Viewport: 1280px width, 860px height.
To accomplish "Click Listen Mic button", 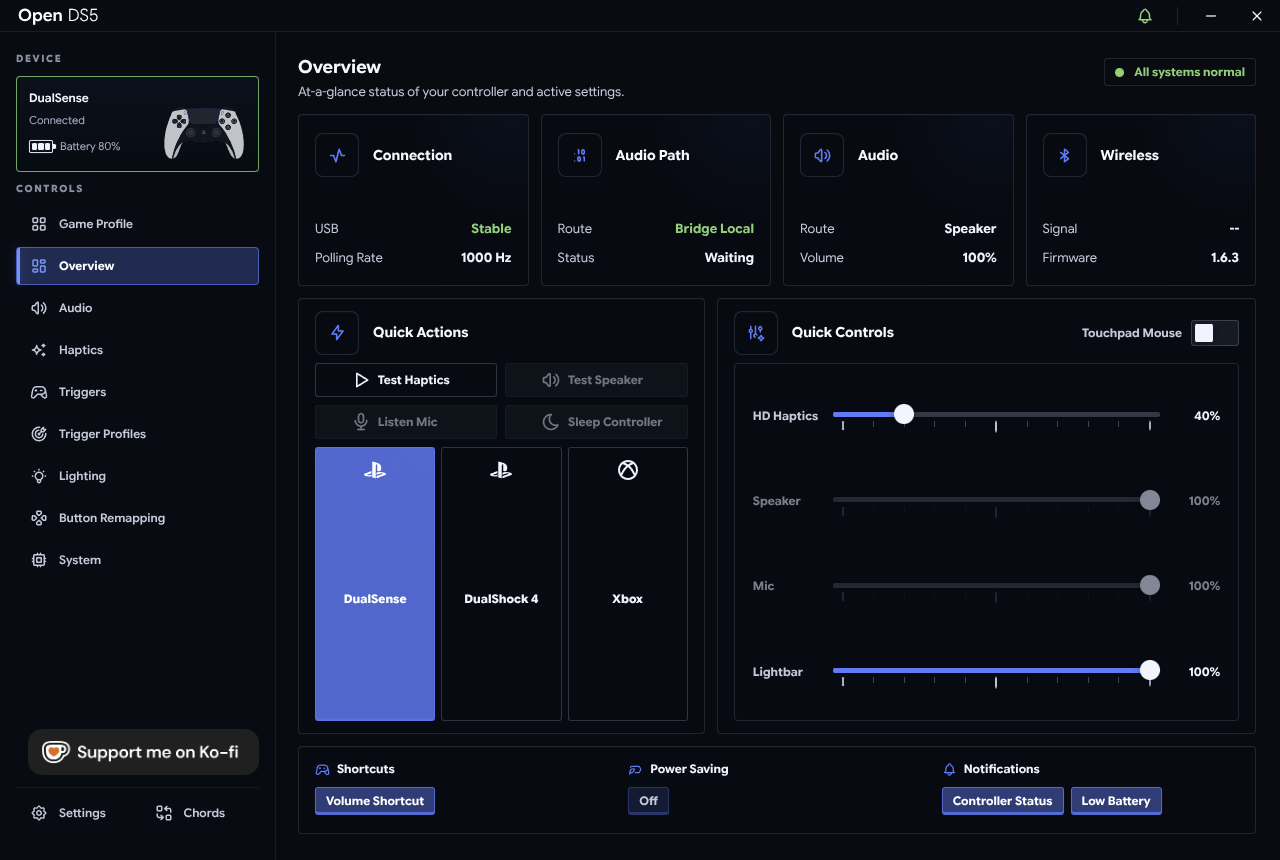I will [406, 422].
